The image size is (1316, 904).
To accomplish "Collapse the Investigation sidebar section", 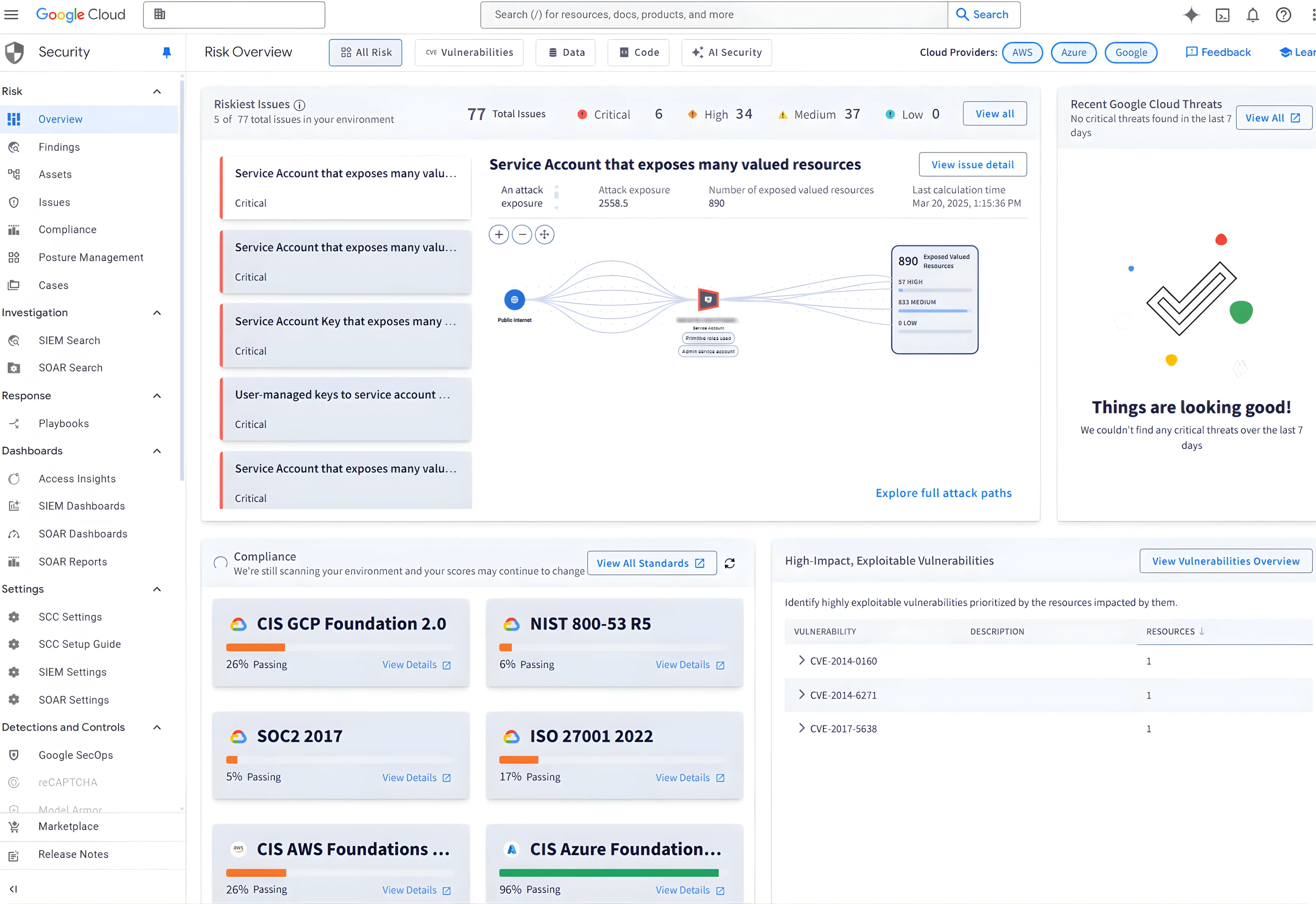I will (157, 313).
